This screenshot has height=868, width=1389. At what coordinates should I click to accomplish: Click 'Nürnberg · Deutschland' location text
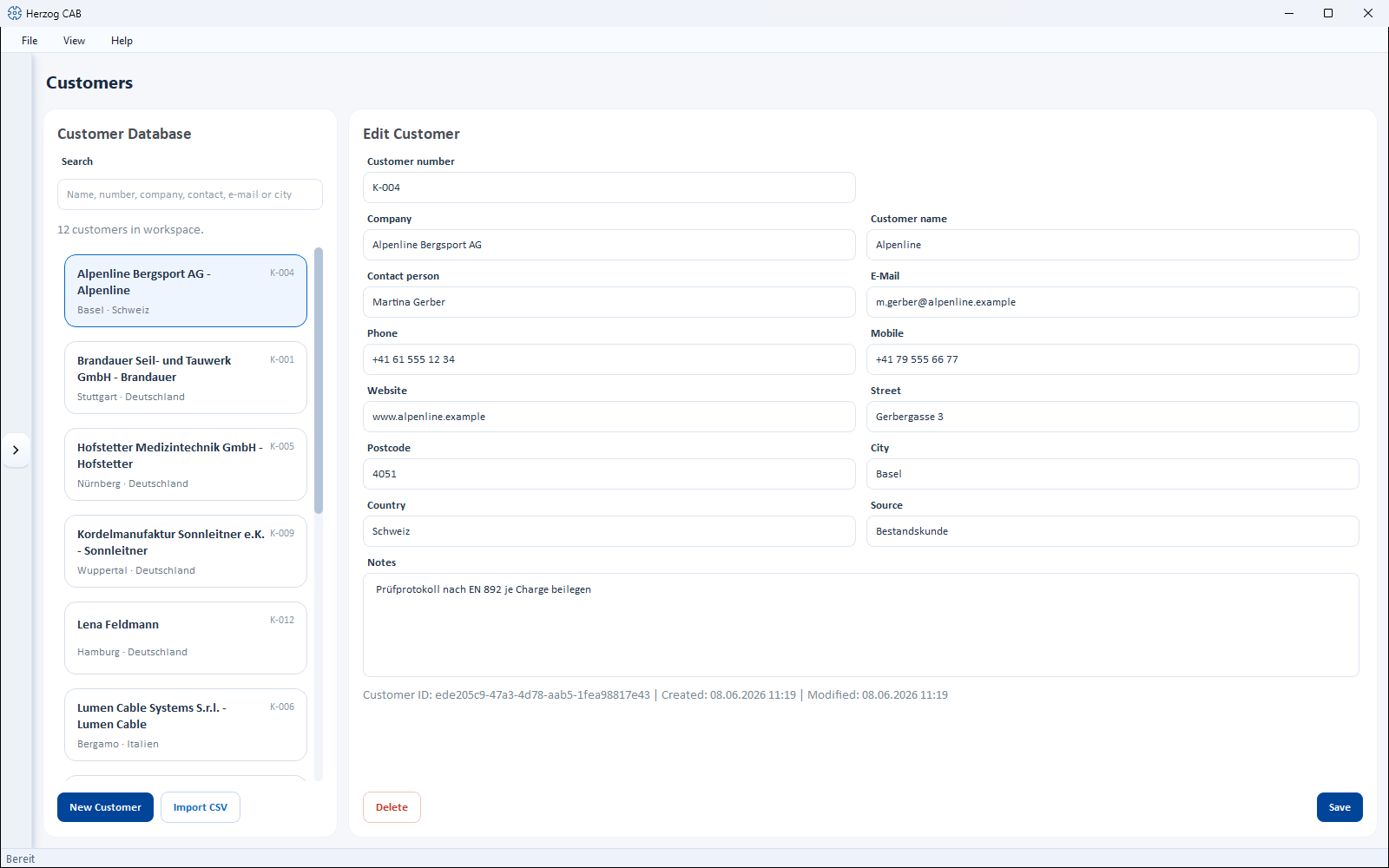(x=133, y=483)
